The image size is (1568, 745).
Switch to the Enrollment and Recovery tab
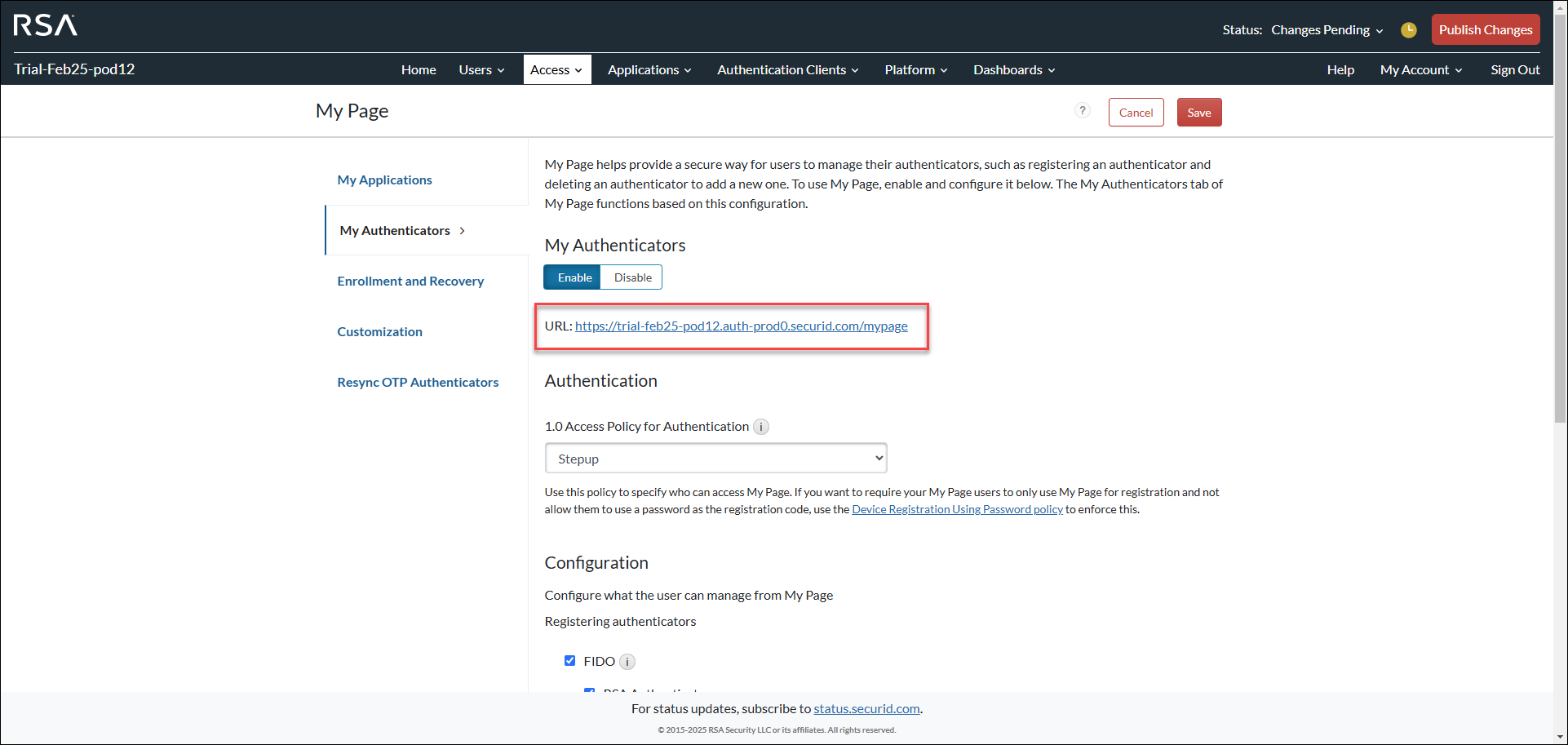tap(410, 282)
